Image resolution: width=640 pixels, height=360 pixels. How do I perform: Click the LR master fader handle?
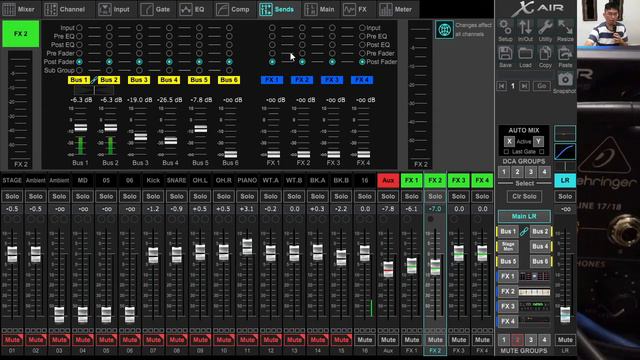click(x=565, y=315)
